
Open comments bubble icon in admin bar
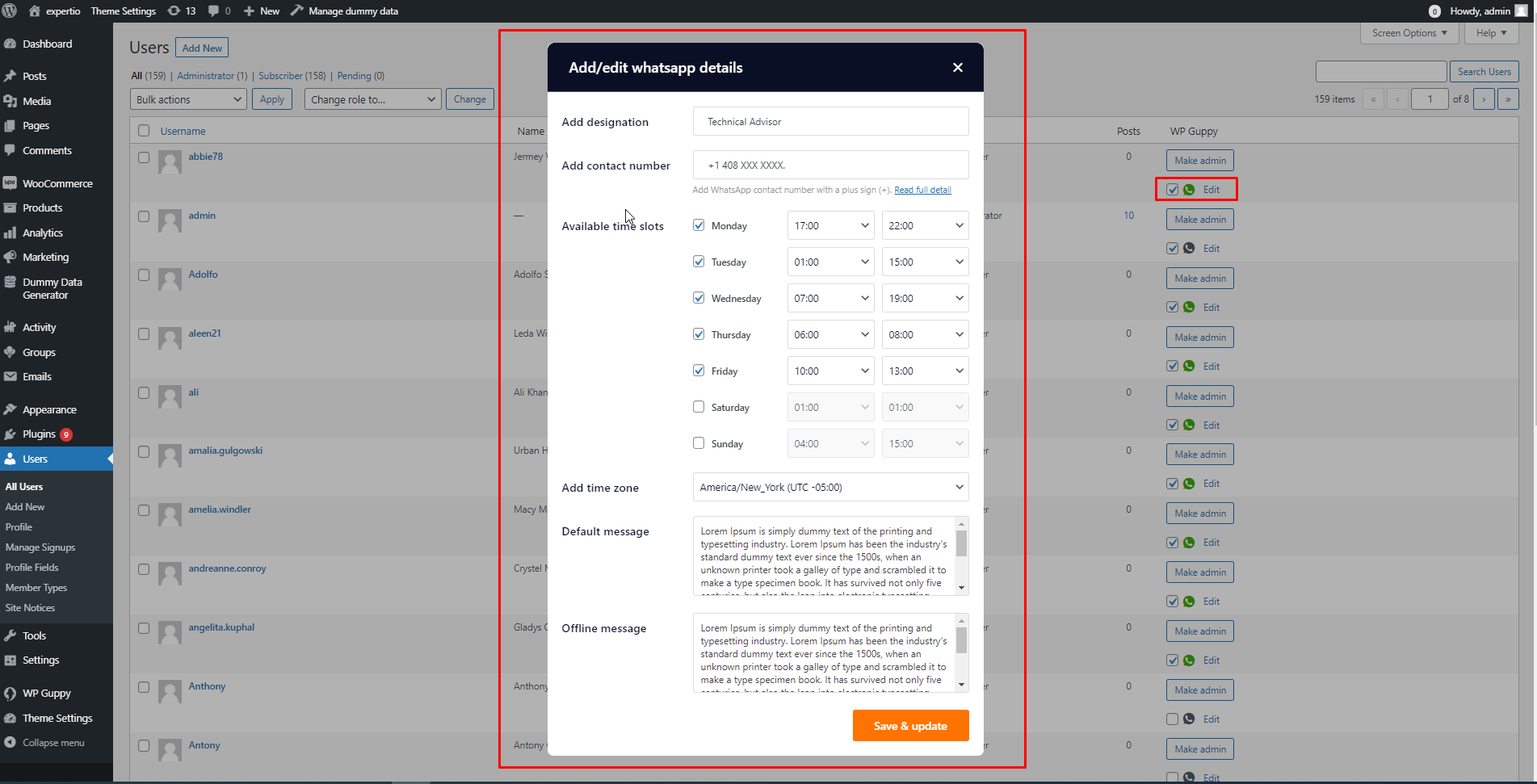[x=214, y=11]
